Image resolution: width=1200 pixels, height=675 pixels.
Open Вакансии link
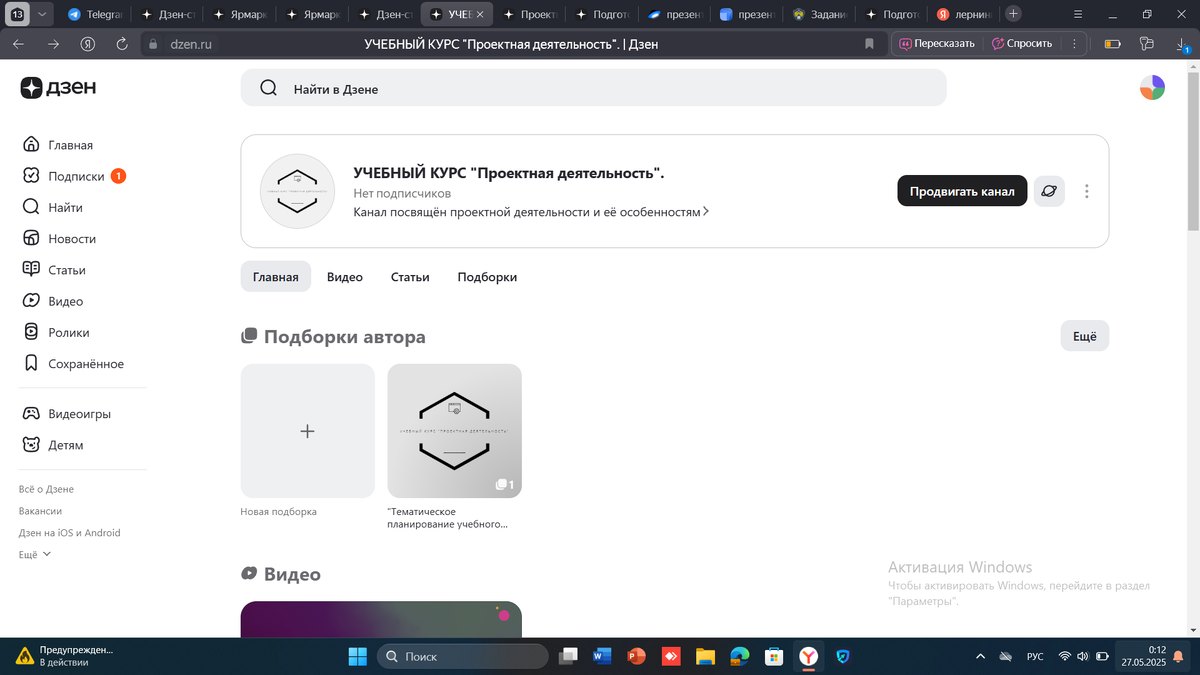(40, 511)
